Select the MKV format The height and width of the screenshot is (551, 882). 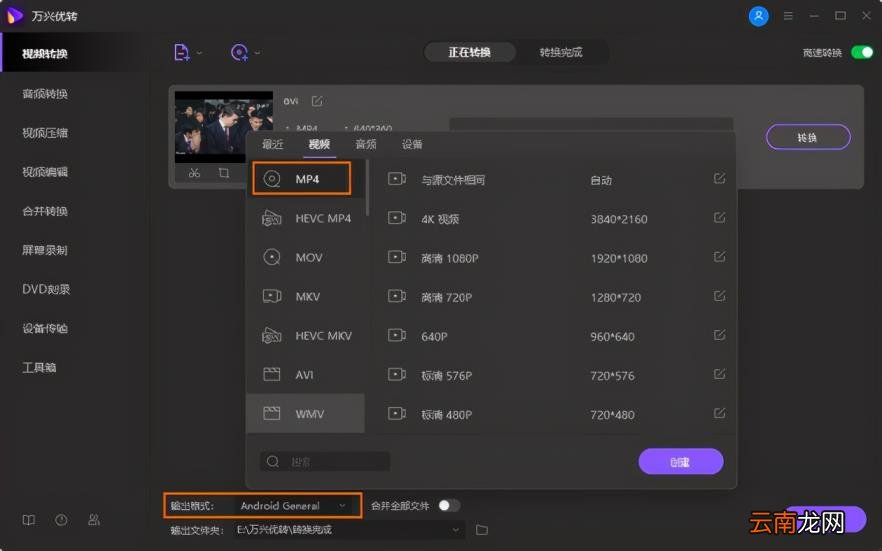click(x=306, y=296)
